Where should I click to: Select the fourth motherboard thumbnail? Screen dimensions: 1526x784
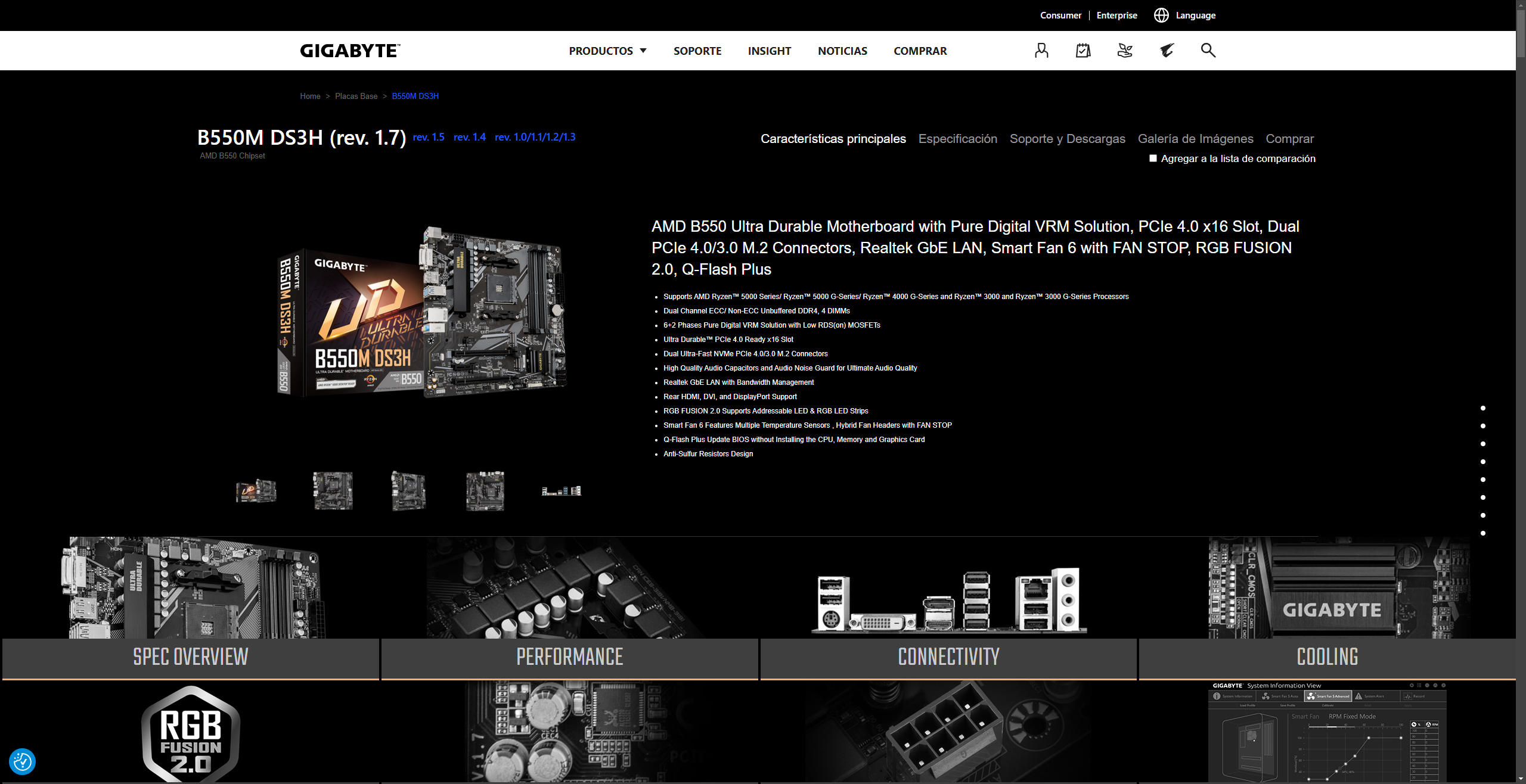[x=485, y=491]
